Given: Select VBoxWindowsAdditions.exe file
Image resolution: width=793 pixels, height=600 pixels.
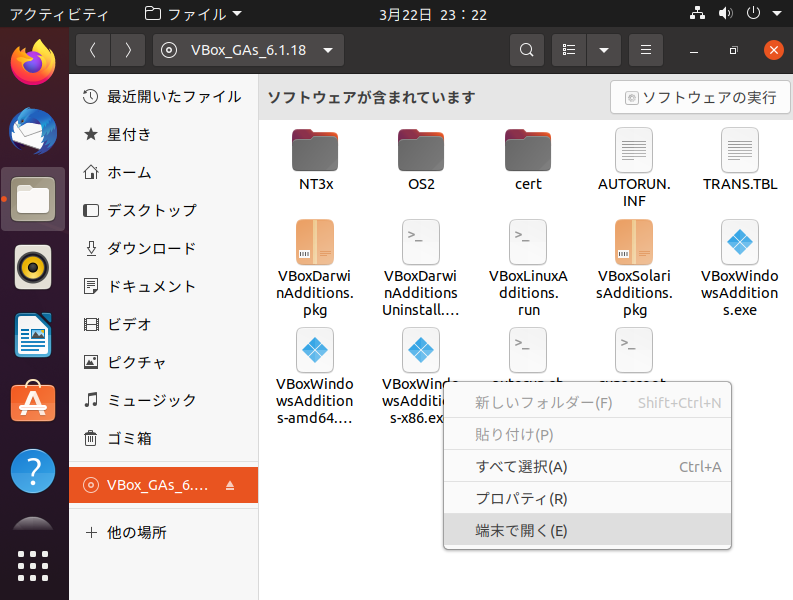Looking at the screenshot, I should coord(740,269).
